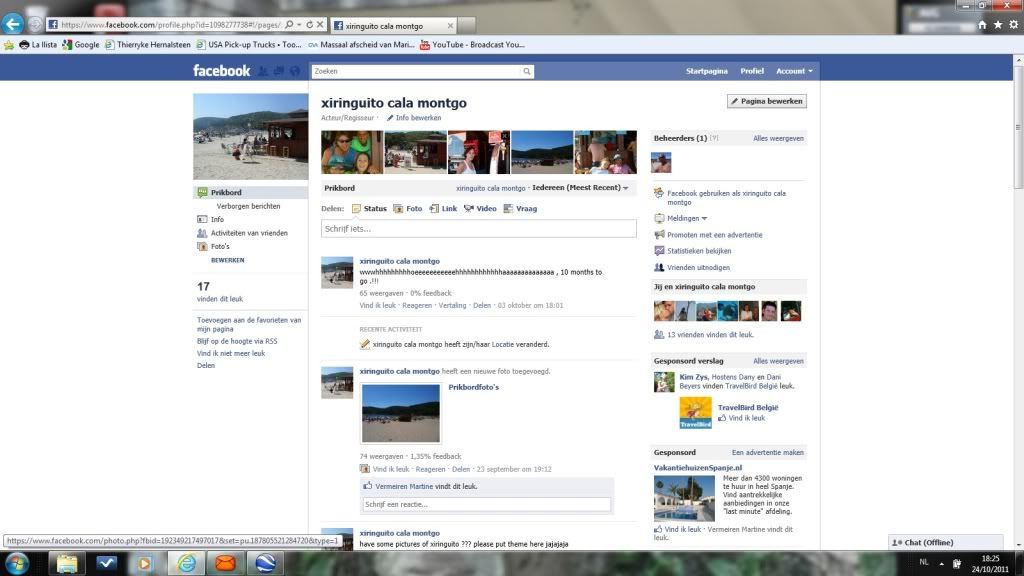Open the VakantiehuizenSpanje.nl ad link

(697, 468)
